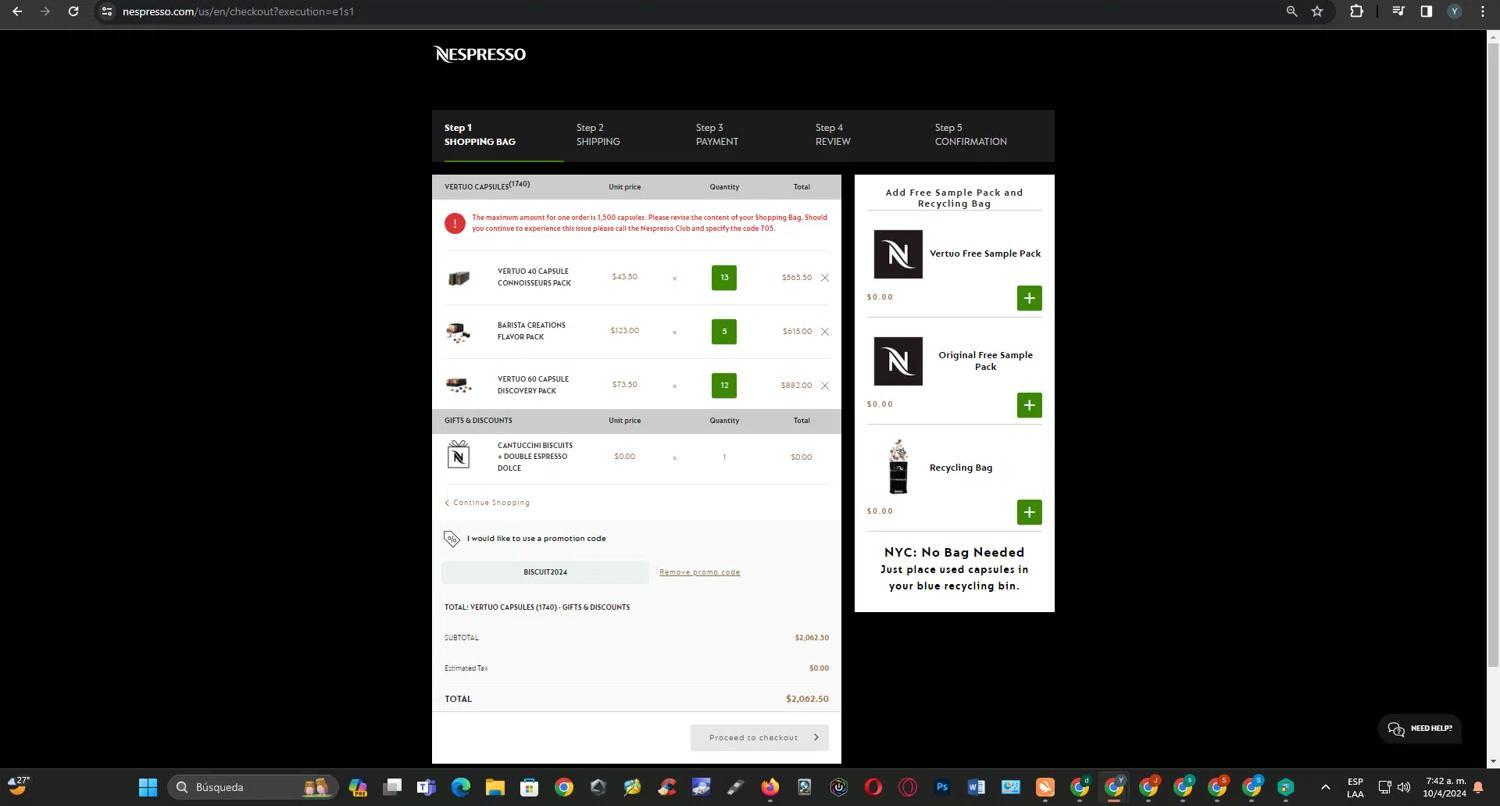
Task: Click Continue Shopping link
Action: tap(487, 503)
